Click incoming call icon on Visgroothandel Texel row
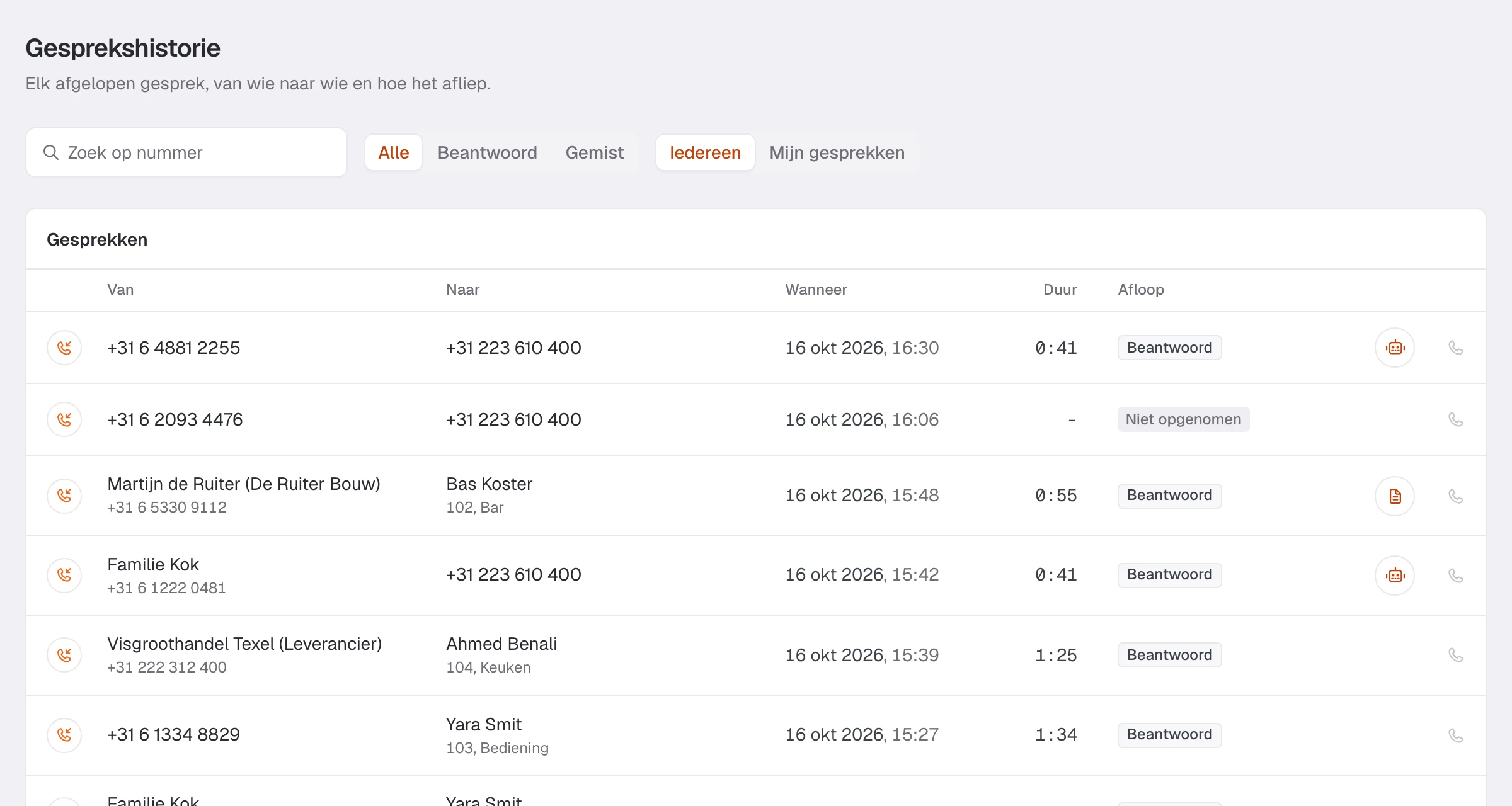Viewport: 1512px width, 806px height. [64, 655]
